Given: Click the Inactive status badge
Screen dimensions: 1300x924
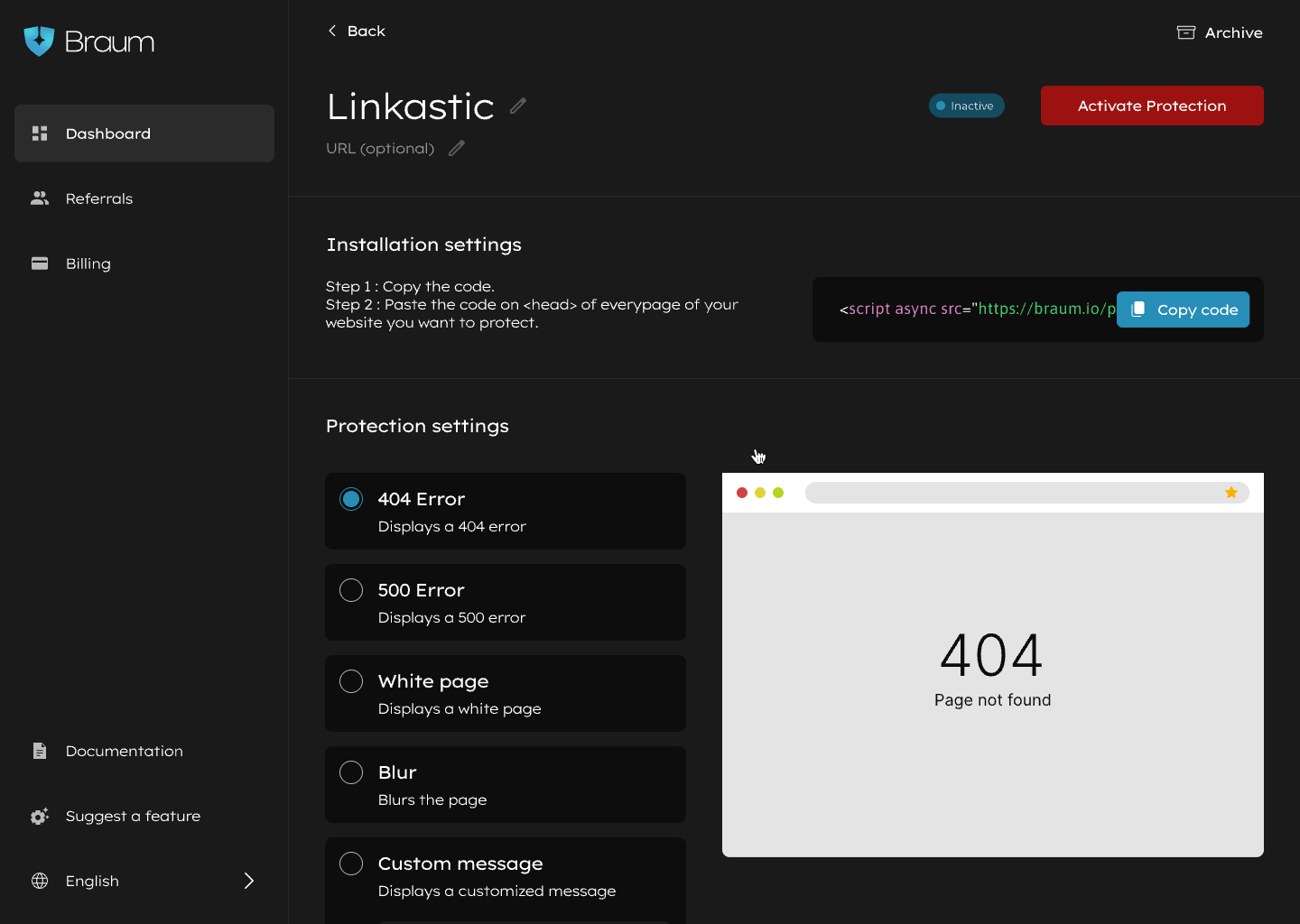Looking at the screenshot, I should point(966,106).
